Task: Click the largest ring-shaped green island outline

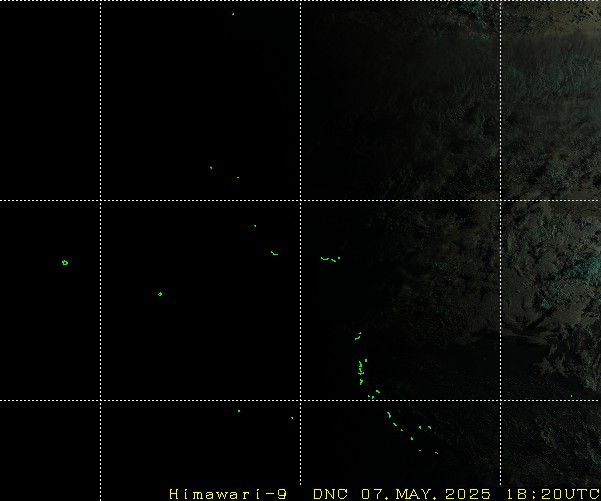Action: click(65, 263)
